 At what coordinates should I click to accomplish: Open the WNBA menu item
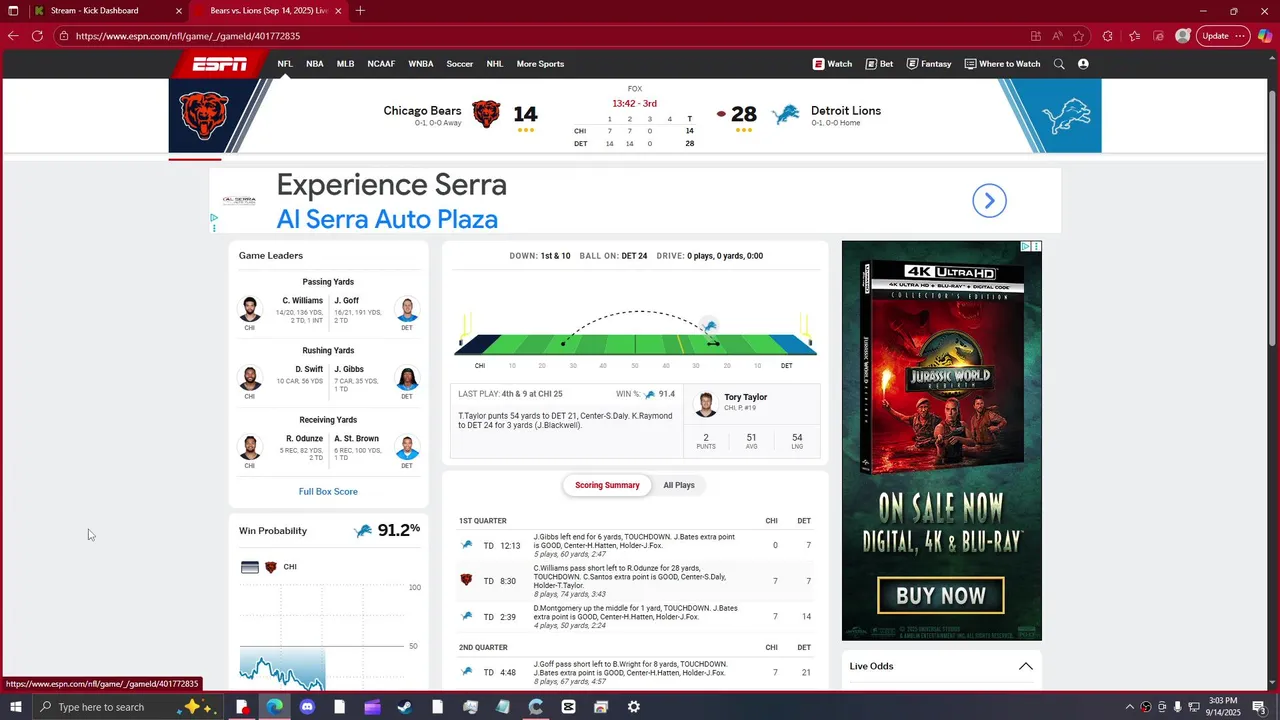421,64
